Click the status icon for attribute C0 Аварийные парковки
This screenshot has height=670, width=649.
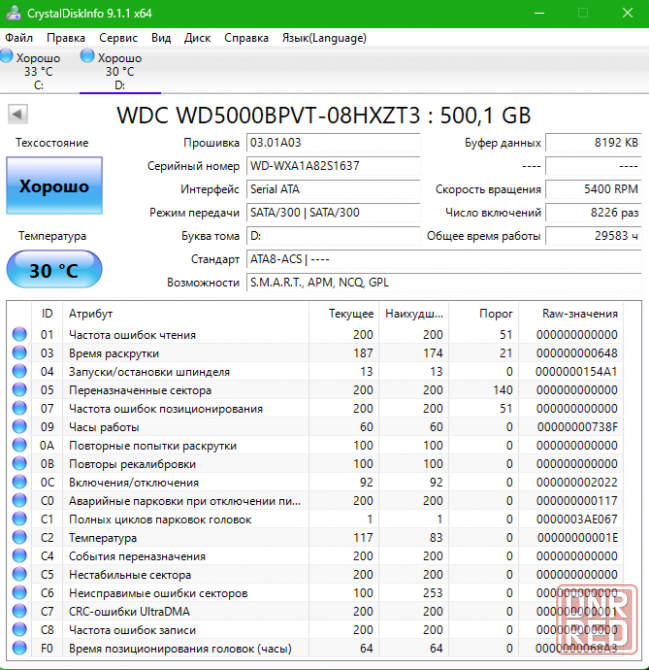19,500
